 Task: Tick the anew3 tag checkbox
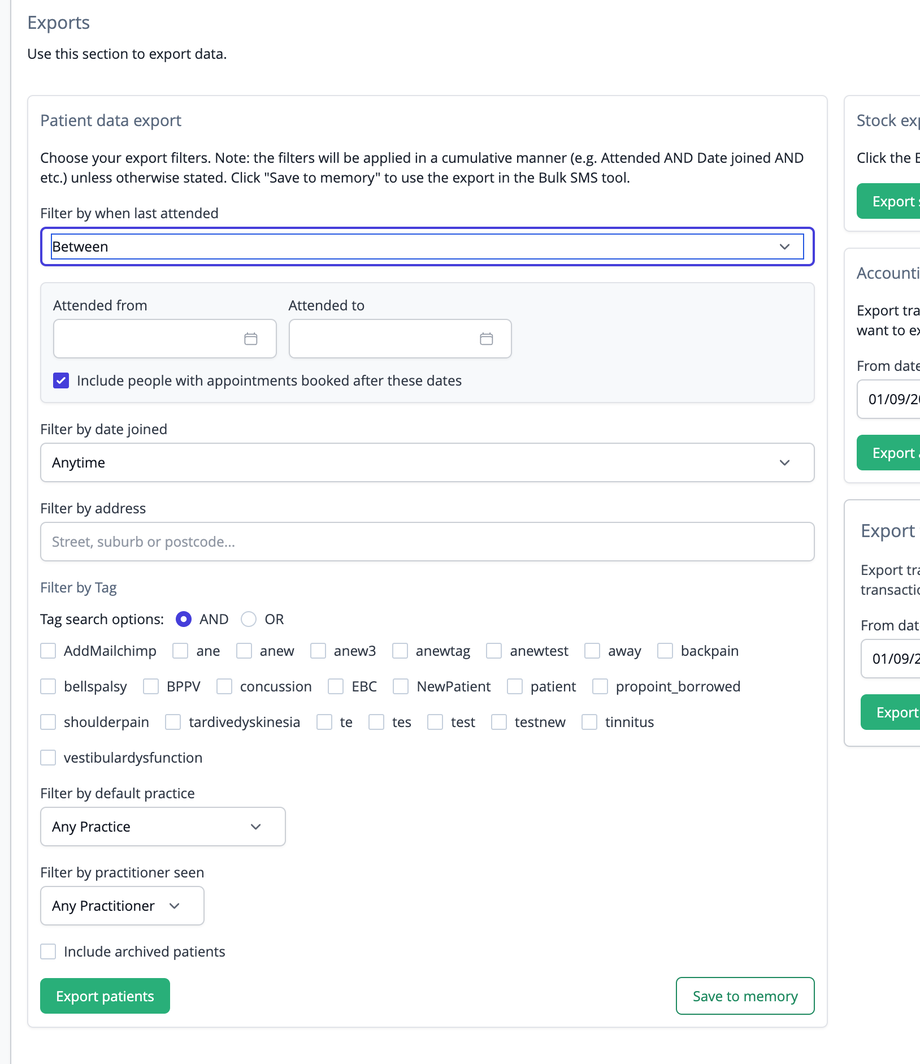[x=318, y=651]
